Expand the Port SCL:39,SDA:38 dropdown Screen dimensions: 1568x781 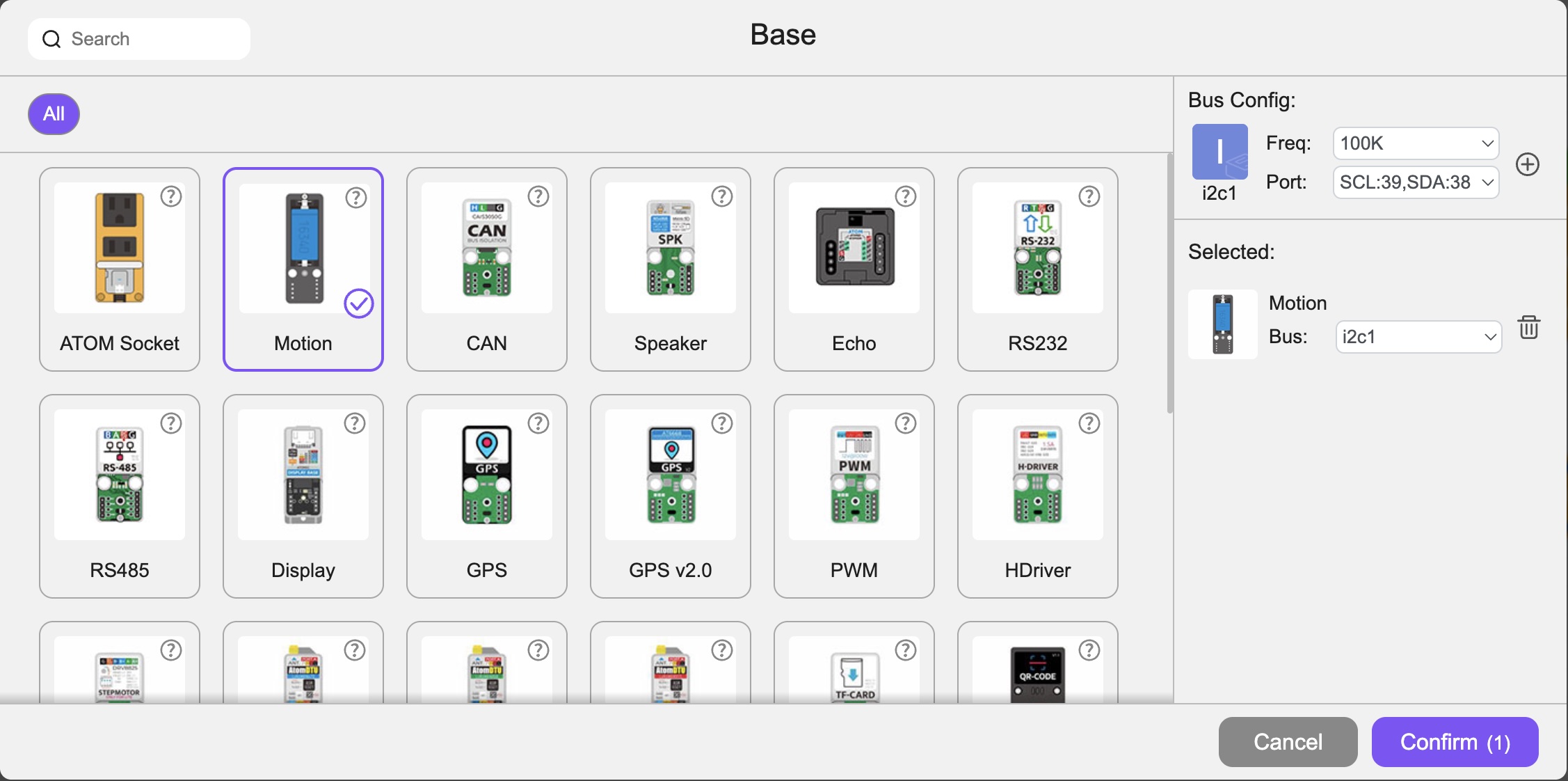[1416, 182]
